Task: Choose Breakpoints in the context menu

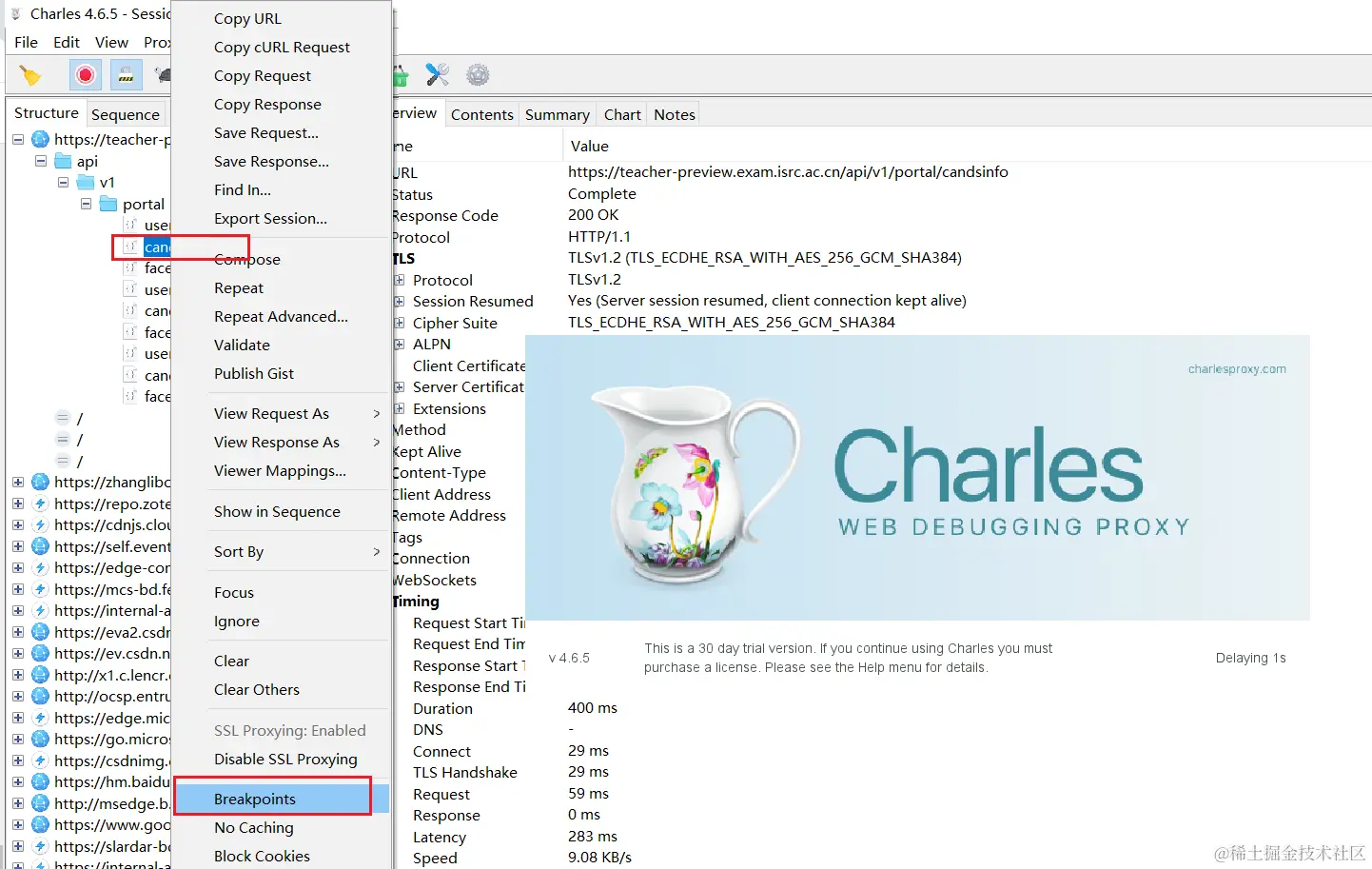Action: (282, 799)
